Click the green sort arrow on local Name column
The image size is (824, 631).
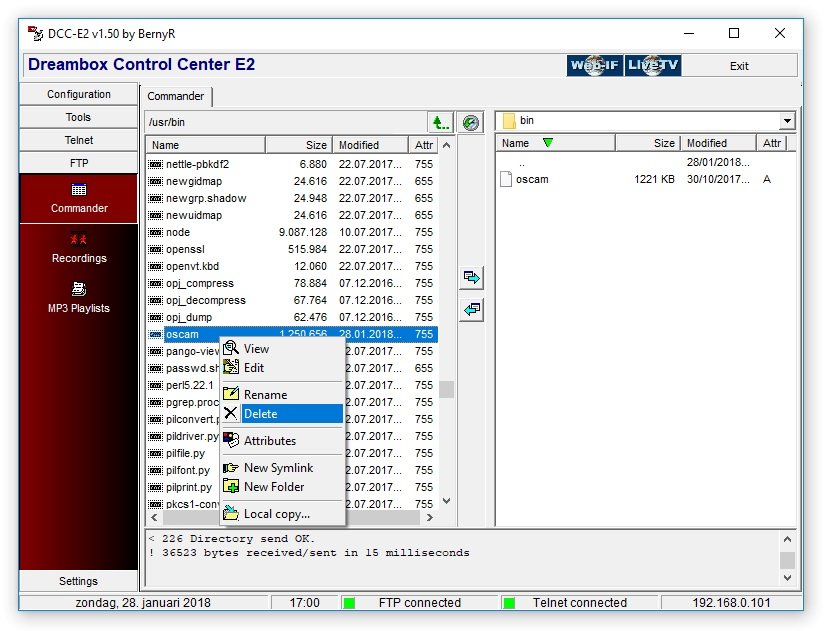(548, 142)
